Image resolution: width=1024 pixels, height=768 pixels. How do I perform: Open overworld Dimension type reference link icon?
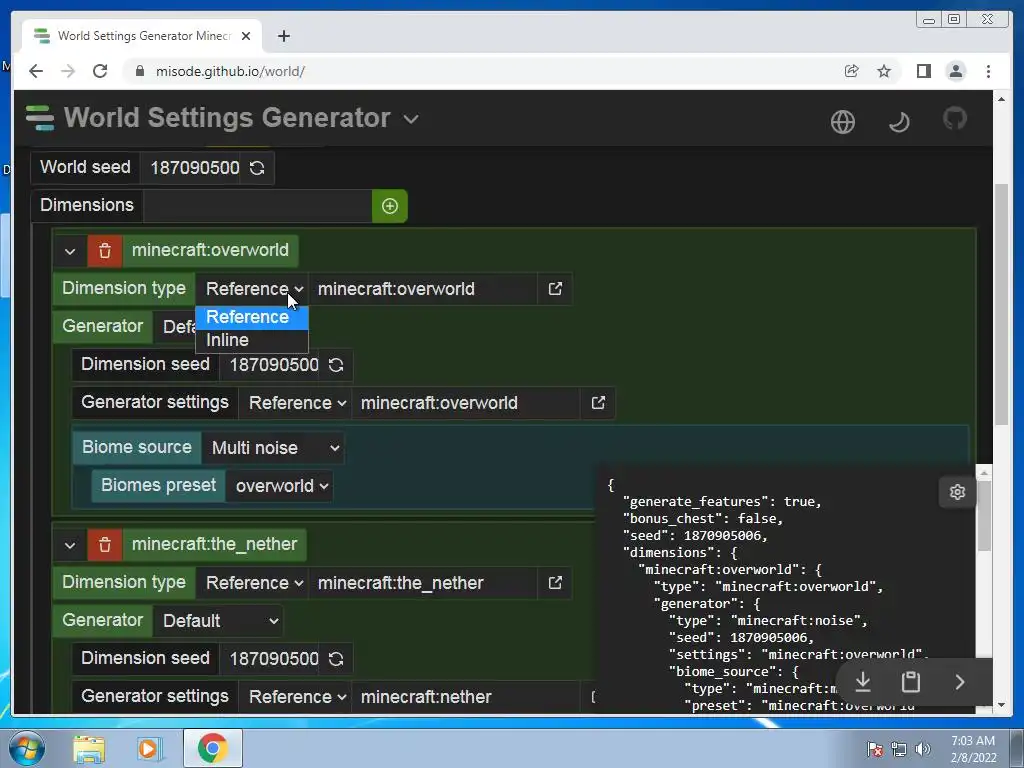tap(555, 289)
